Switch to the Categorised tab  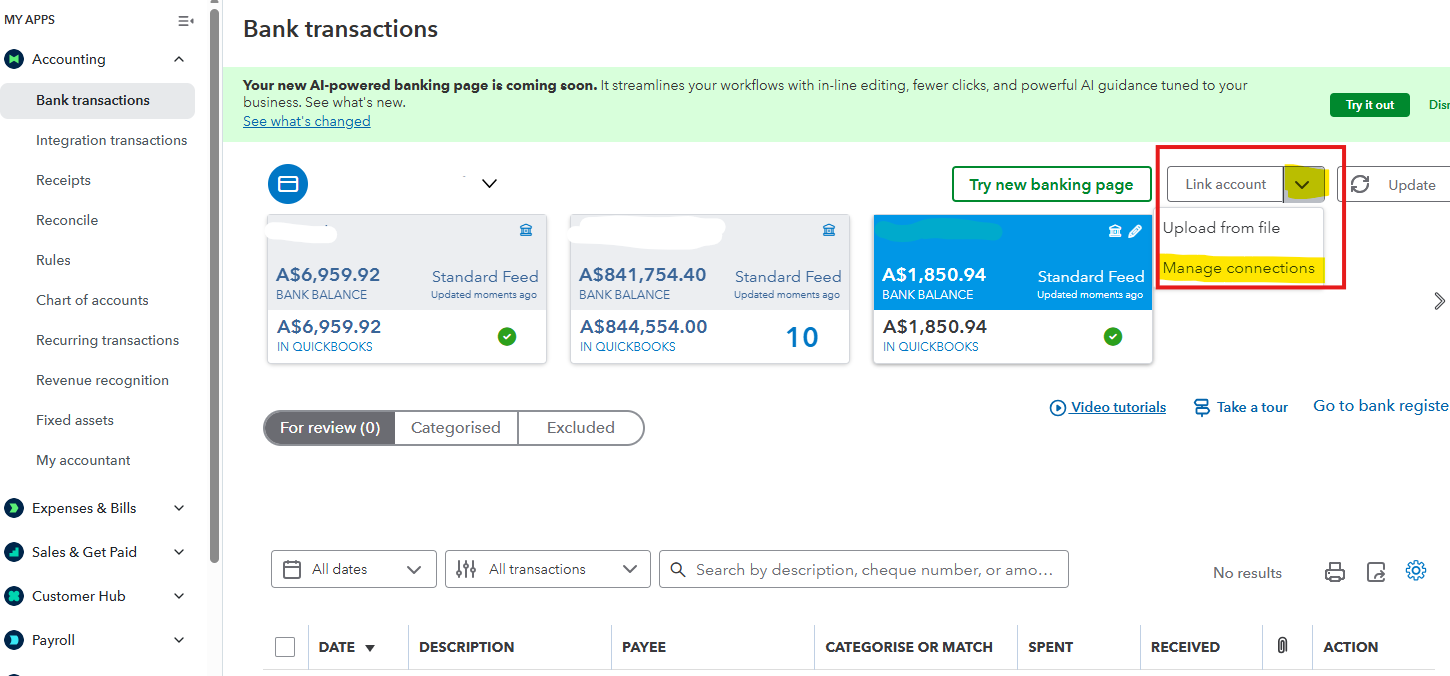455,428
